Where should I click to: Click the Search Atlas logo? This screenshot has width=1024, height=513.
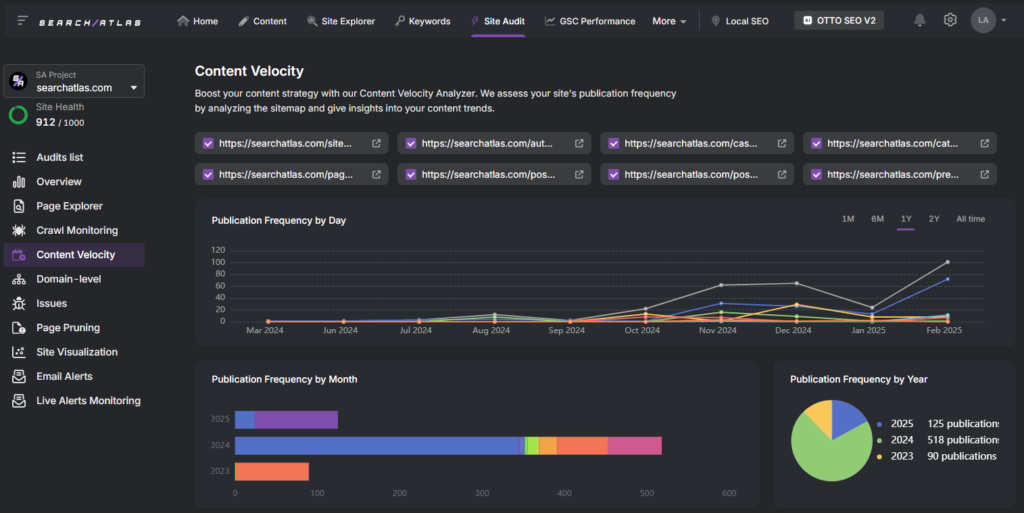tap(89, 22)
